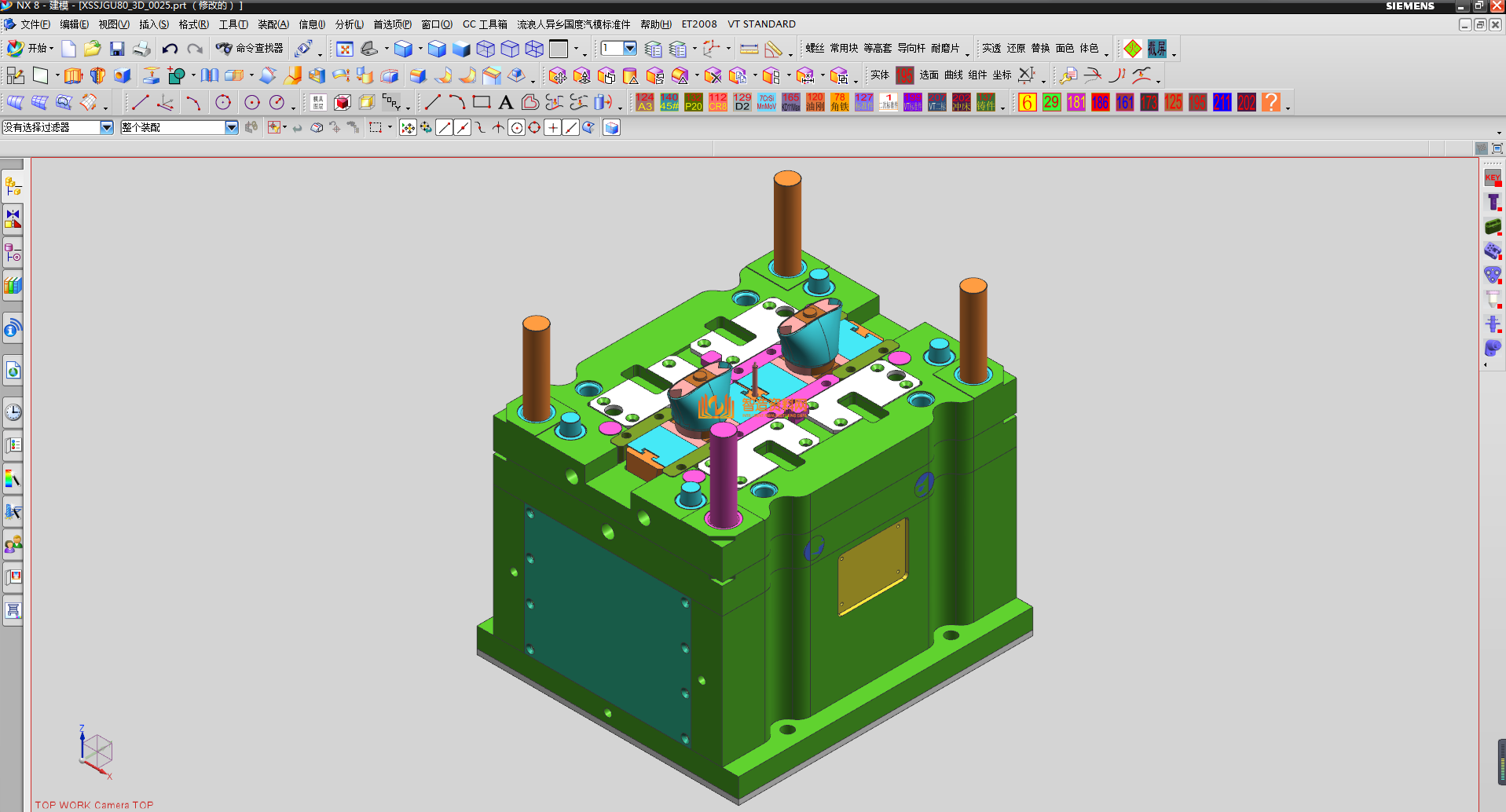Image resolution: width=1506 pixels, height=812 pixels.
Task: Click the Save floppy disk icon
Action: click(x=117, y=49)
